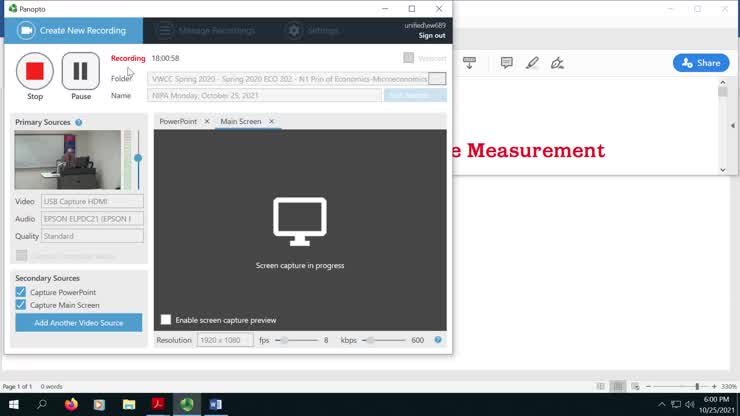Uncheck Capture PowerPoint checkbox

pyautogui.click(x=21, y=292)
